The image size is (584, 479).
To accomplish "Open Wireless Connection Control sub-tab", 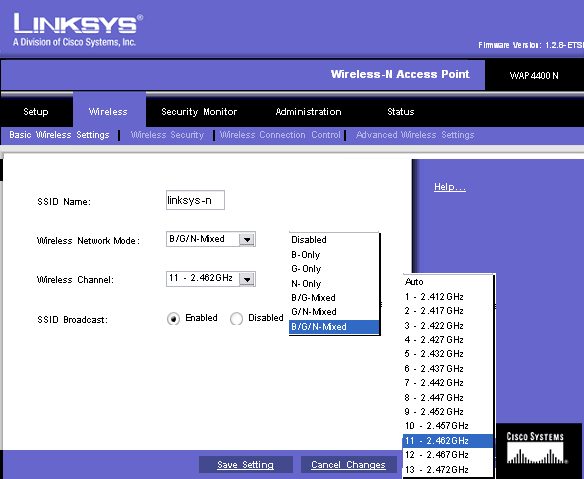I will [x=280, y=135].
